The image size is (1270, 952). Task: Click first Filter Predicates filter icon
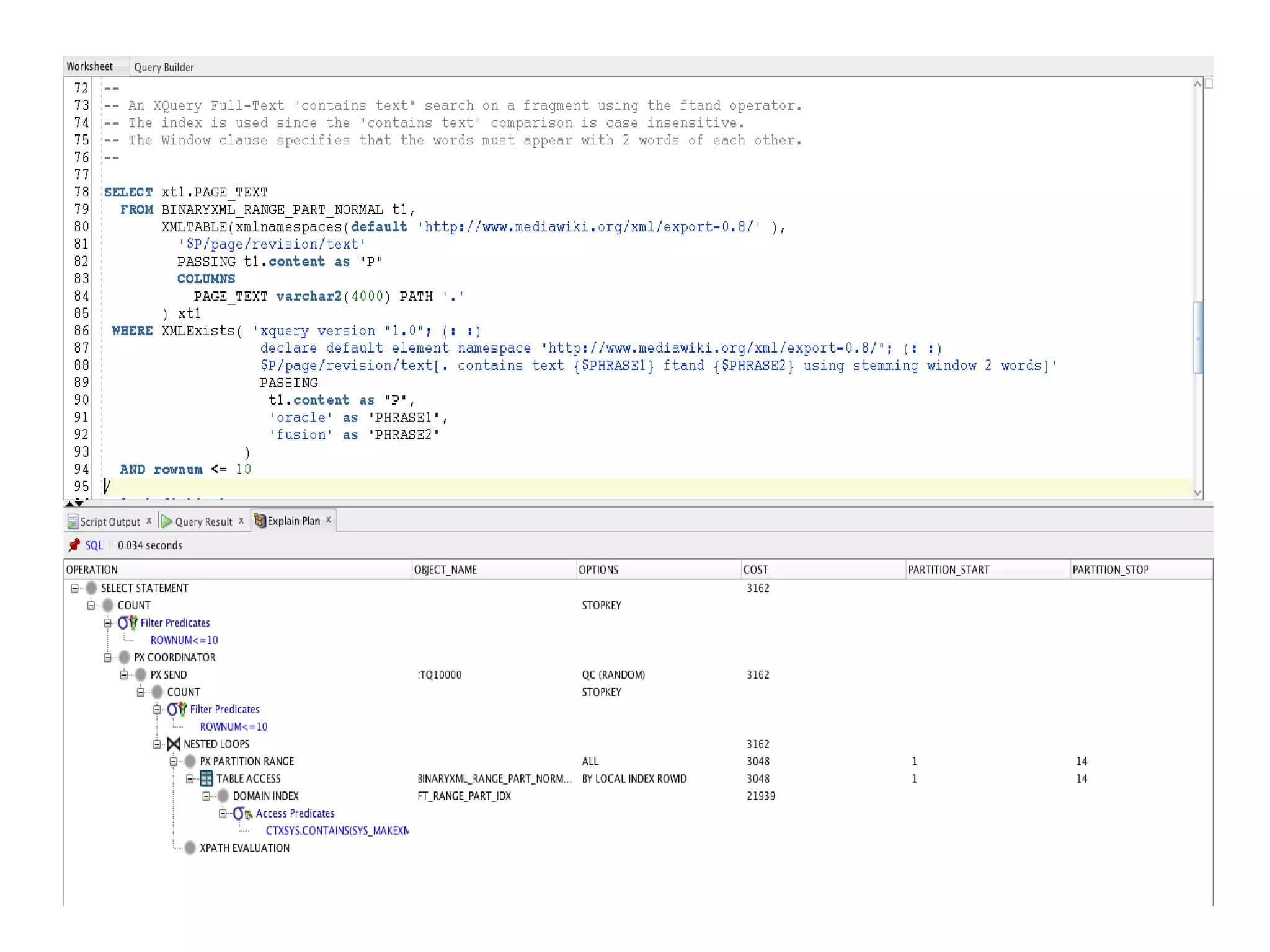[x=127, y=623]
